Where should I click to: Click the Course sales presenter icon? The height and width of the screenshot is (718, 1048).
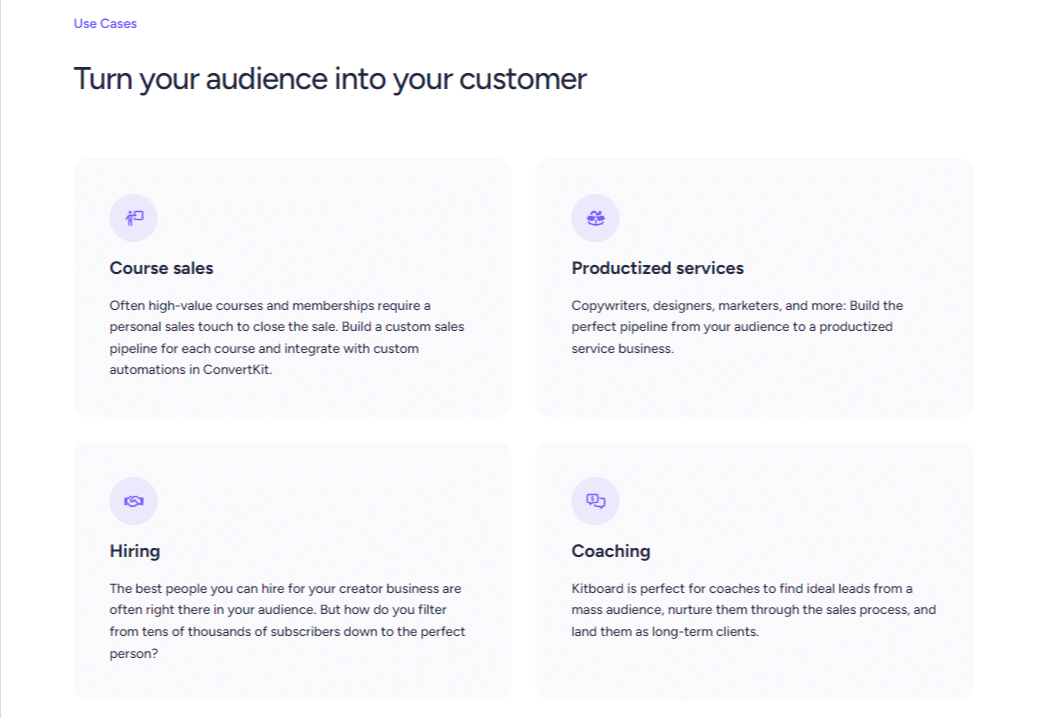click(134, 218)
